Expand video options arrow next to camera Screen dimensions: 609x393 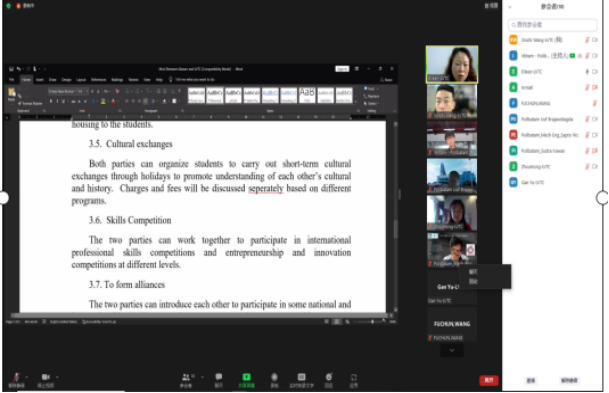57,376
